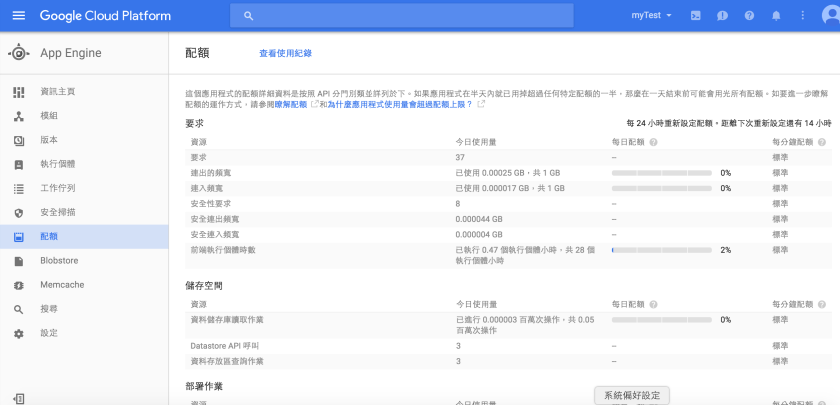Open Memcache page

tap(62, 284)
